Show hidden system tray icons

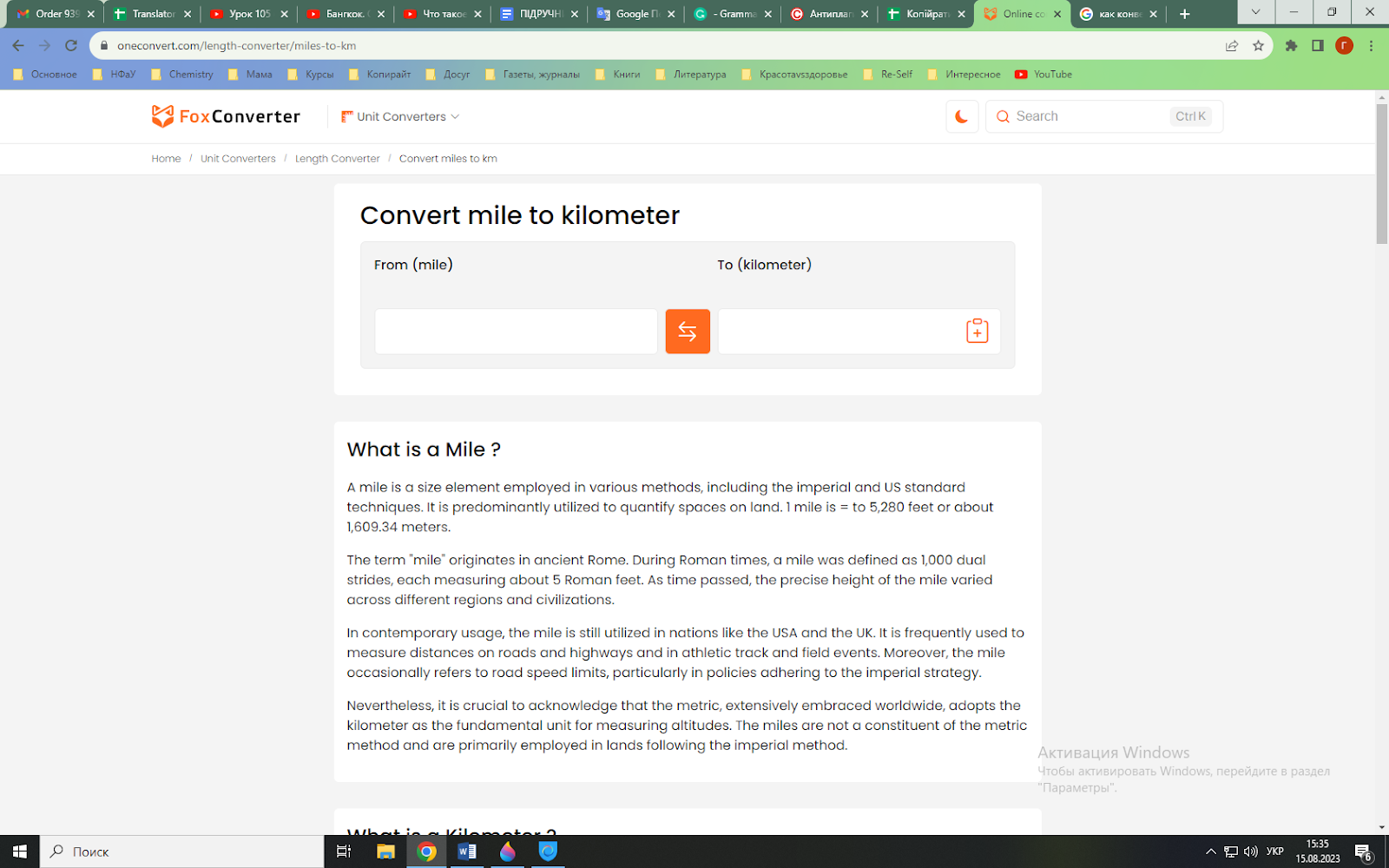(1210, 852)
